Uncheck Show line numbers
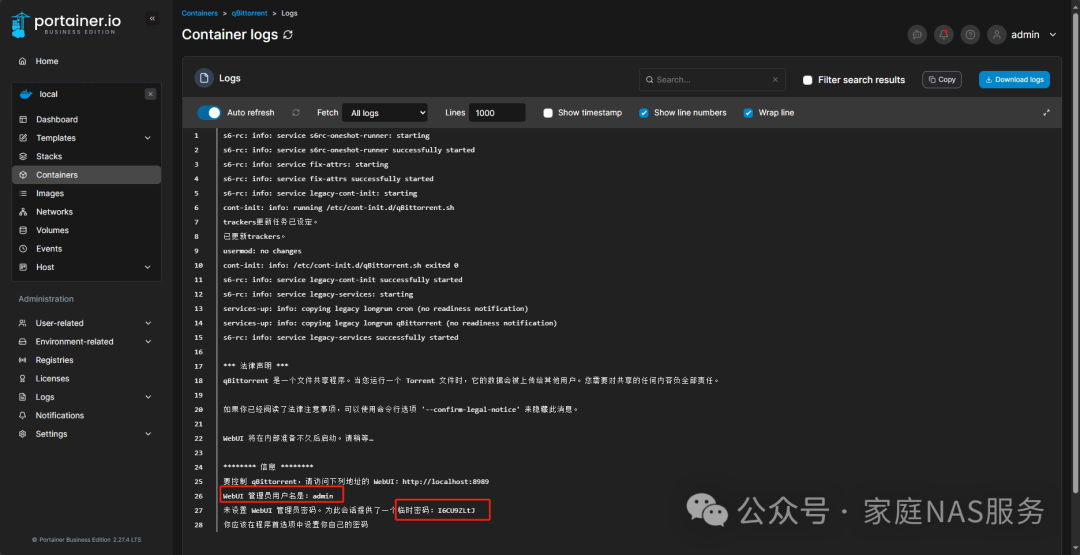The image size is (1080, 555). (644, 113)
